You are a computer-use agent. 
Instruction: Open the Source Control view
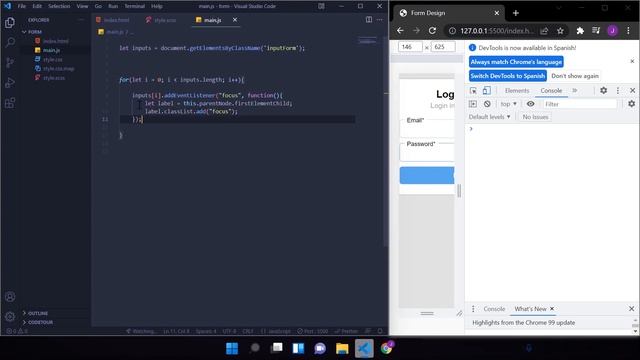click(10, 62)
